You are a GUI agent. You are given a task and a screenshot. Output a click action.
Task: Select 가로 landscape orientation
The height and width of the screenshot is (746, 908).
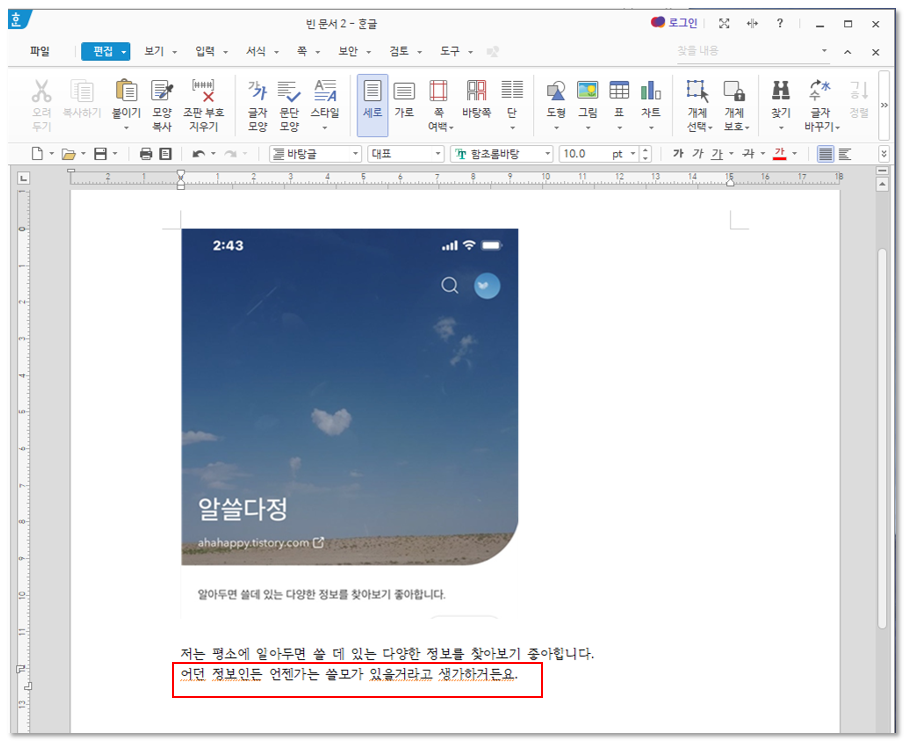coord(404,92)
